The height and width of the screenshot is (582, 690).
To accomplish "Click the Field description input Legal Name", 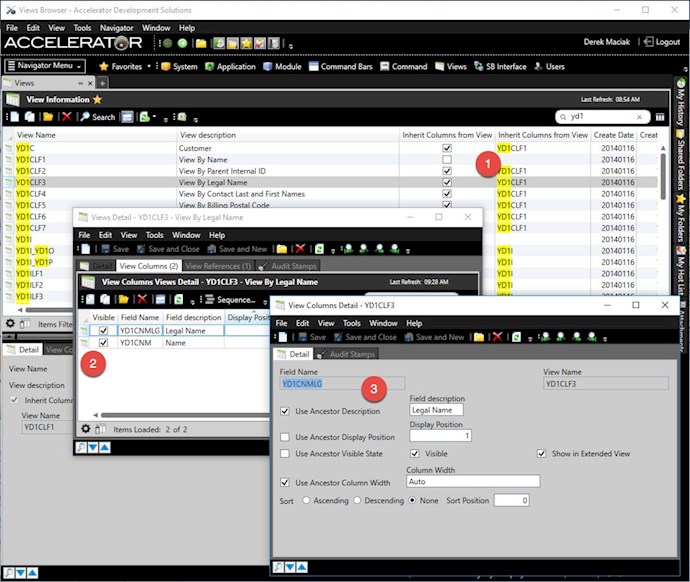I will tap(436, 410).
